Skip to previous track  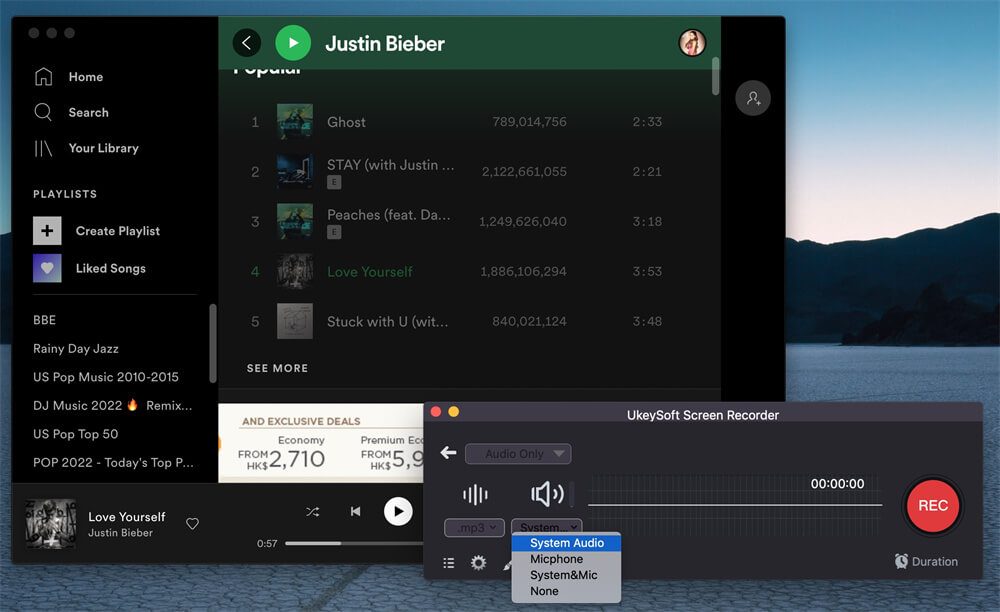(355, 511)
